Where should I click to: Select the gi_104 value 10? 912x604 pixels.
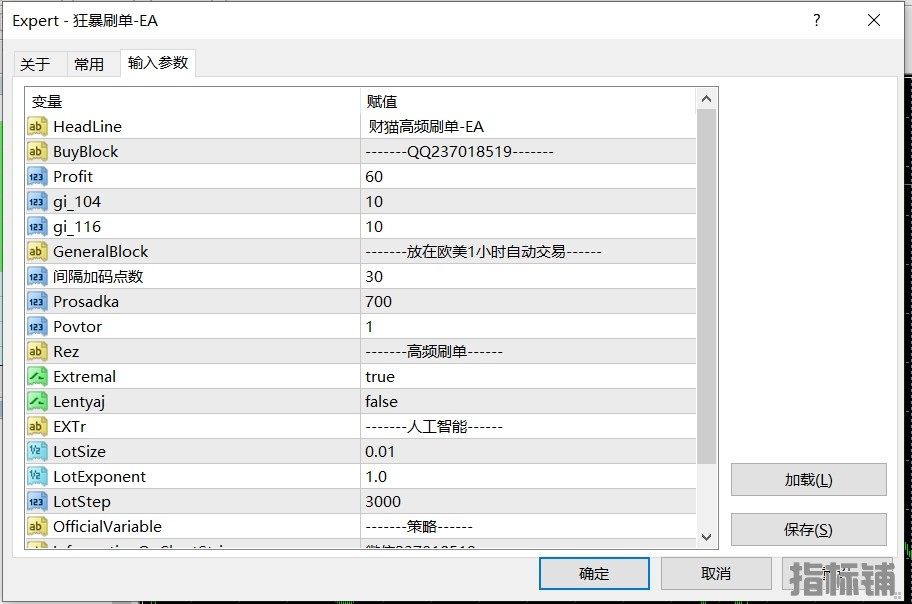click(x=374, y=201)
